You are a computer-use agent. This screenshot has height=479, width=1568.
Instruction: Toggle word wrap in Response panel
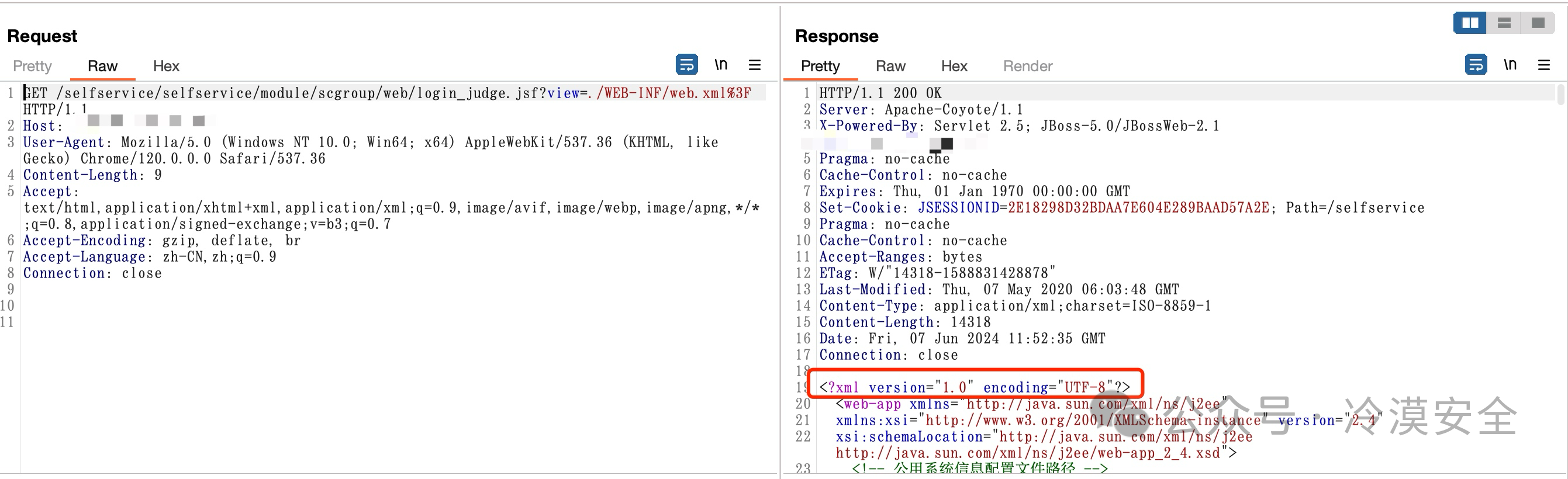pos(1476,64)
